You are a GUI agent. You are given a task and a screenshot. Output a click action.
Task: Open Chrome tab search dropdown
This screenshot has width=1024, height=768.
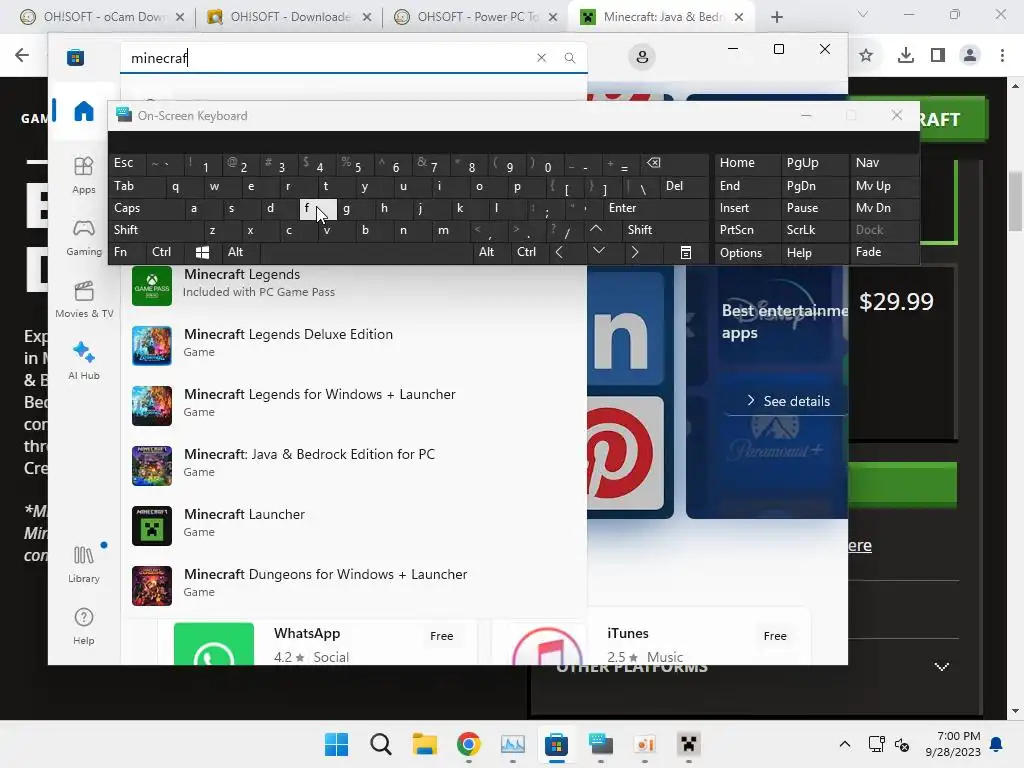coord(863,14)
